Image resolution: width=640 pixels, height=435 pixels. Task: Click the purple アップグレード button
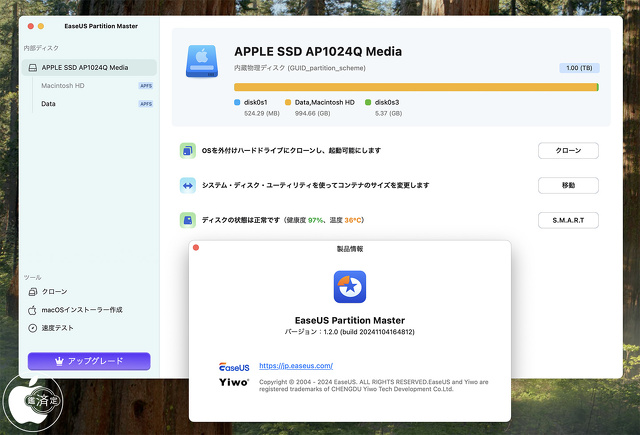click(x=89, y=361)
